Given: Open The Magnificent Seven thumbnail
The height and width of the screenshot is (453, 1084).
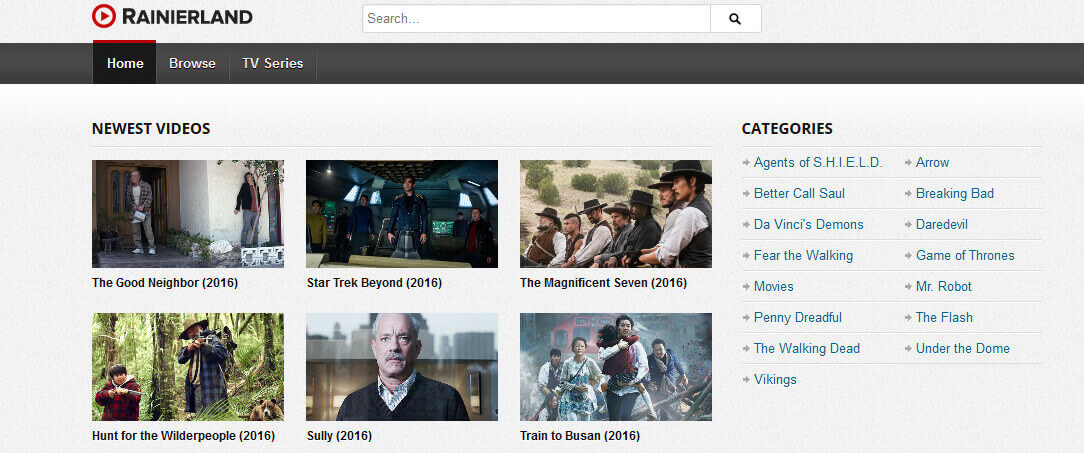Looking at the screenshot, I should 616,214.
